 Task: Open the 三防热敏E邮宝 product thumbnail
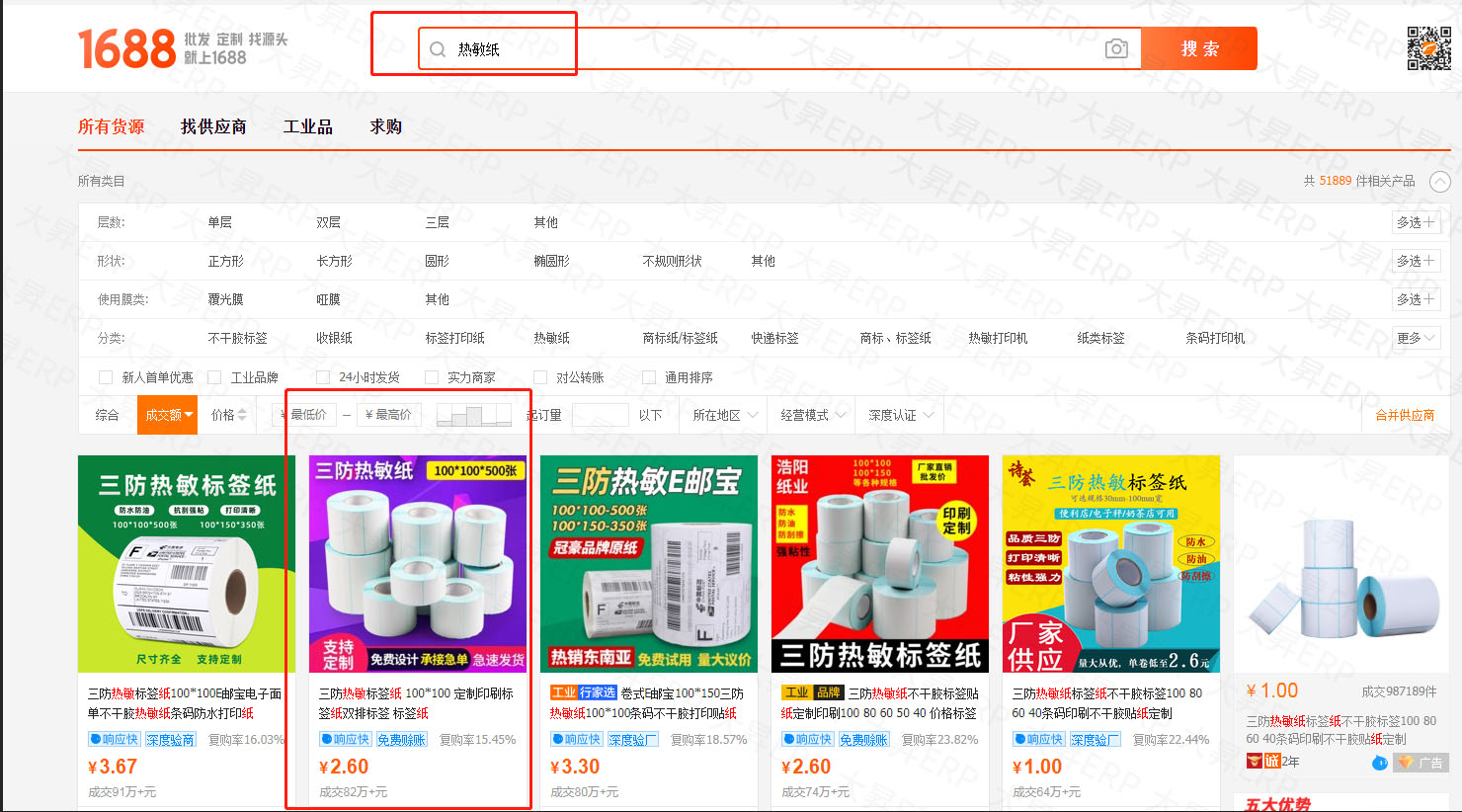click(x=648, y=563)
